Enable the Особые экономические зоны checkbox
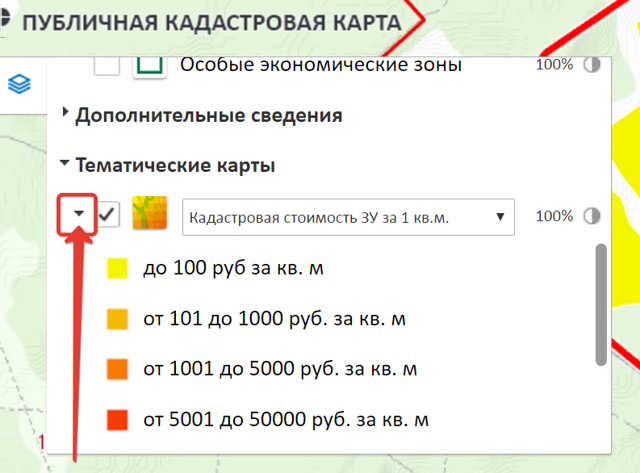 click(x=107, y=65)
